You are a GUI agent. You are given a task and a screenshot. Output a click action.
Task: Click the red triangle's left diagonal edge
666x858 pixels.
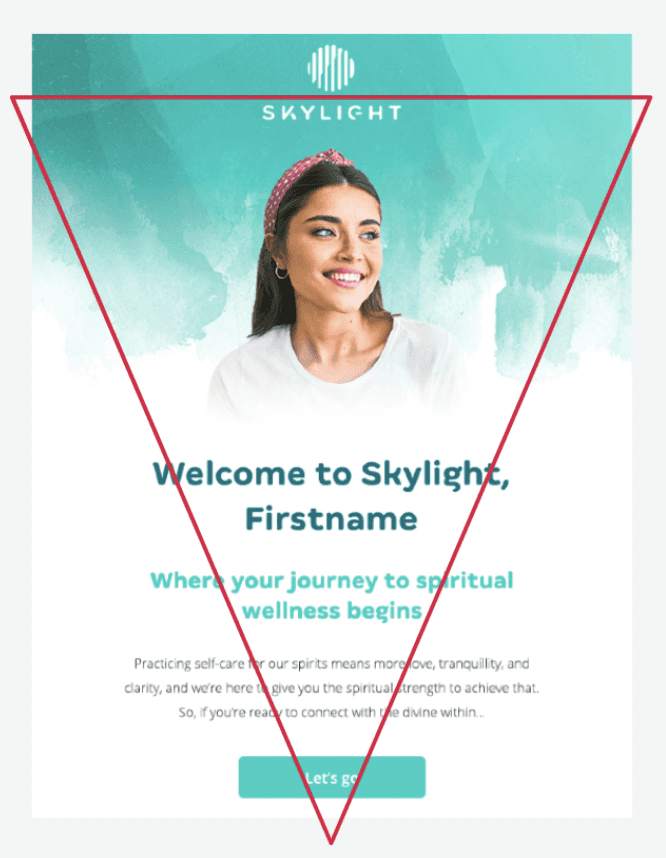(x=171, y=469)
